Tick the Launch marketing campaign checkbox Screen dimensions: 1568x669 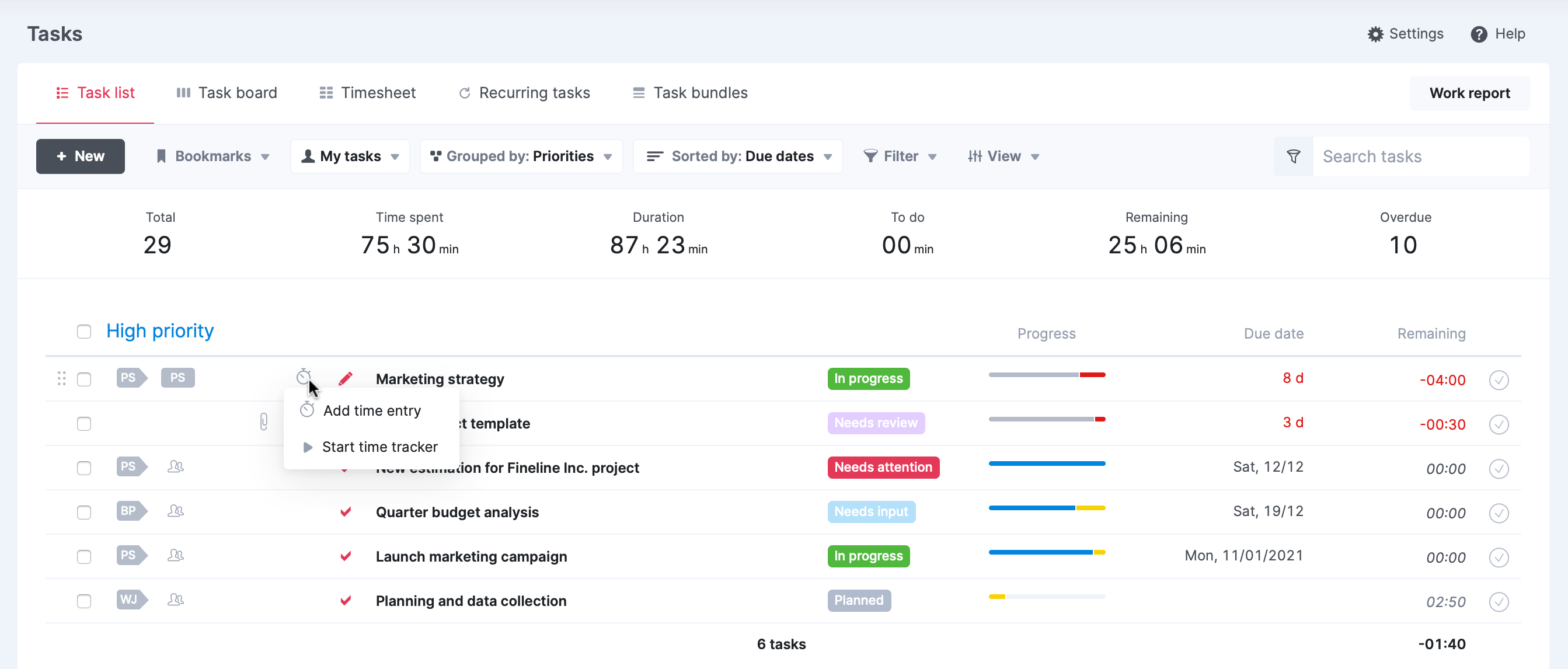click(x=84, y=557)
